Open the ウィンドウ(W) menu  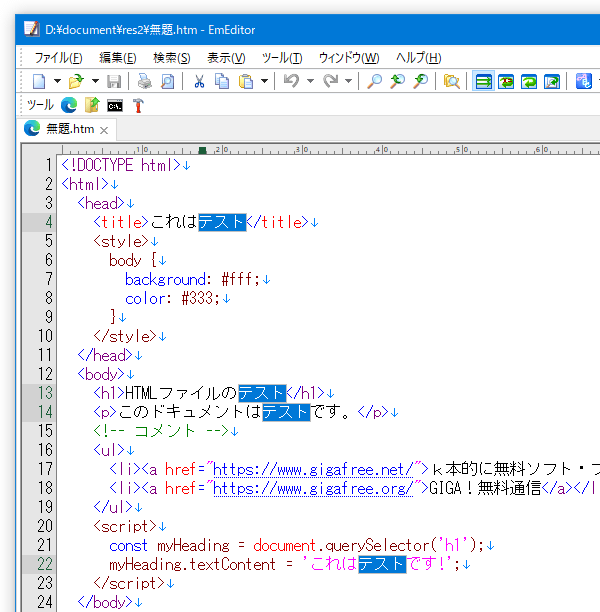pyautogui.click(x=349, y=58)
